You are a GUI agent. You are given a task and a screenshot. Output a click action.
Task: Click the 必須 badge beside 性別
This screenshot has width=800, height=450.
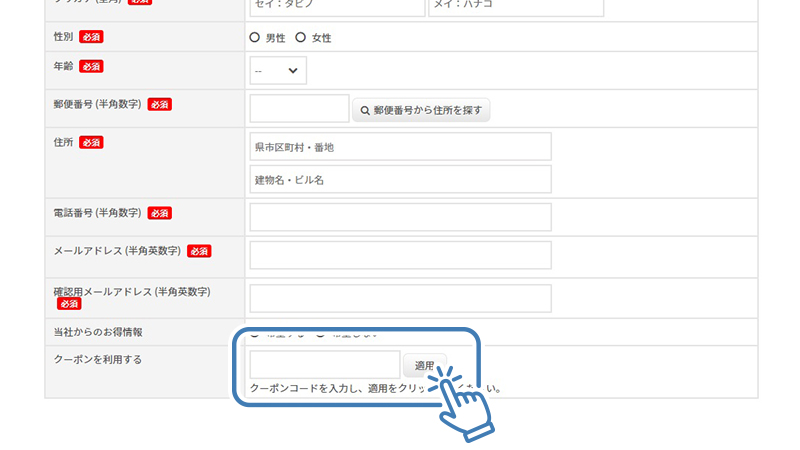(90, 37)
